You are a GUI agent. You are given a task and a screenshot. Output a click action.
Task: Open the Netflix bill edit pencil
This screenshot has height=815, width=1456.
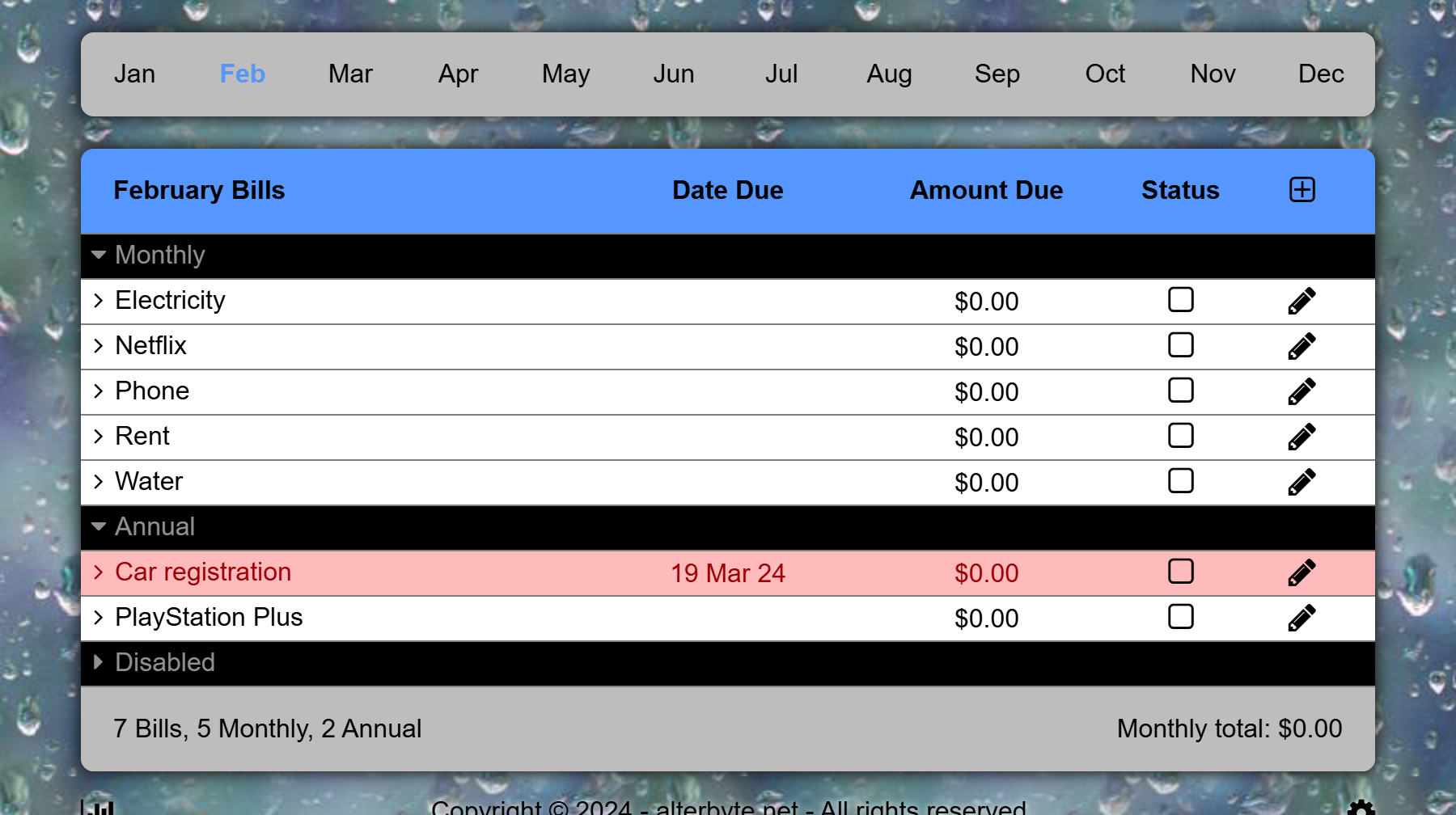[1302, 346]
